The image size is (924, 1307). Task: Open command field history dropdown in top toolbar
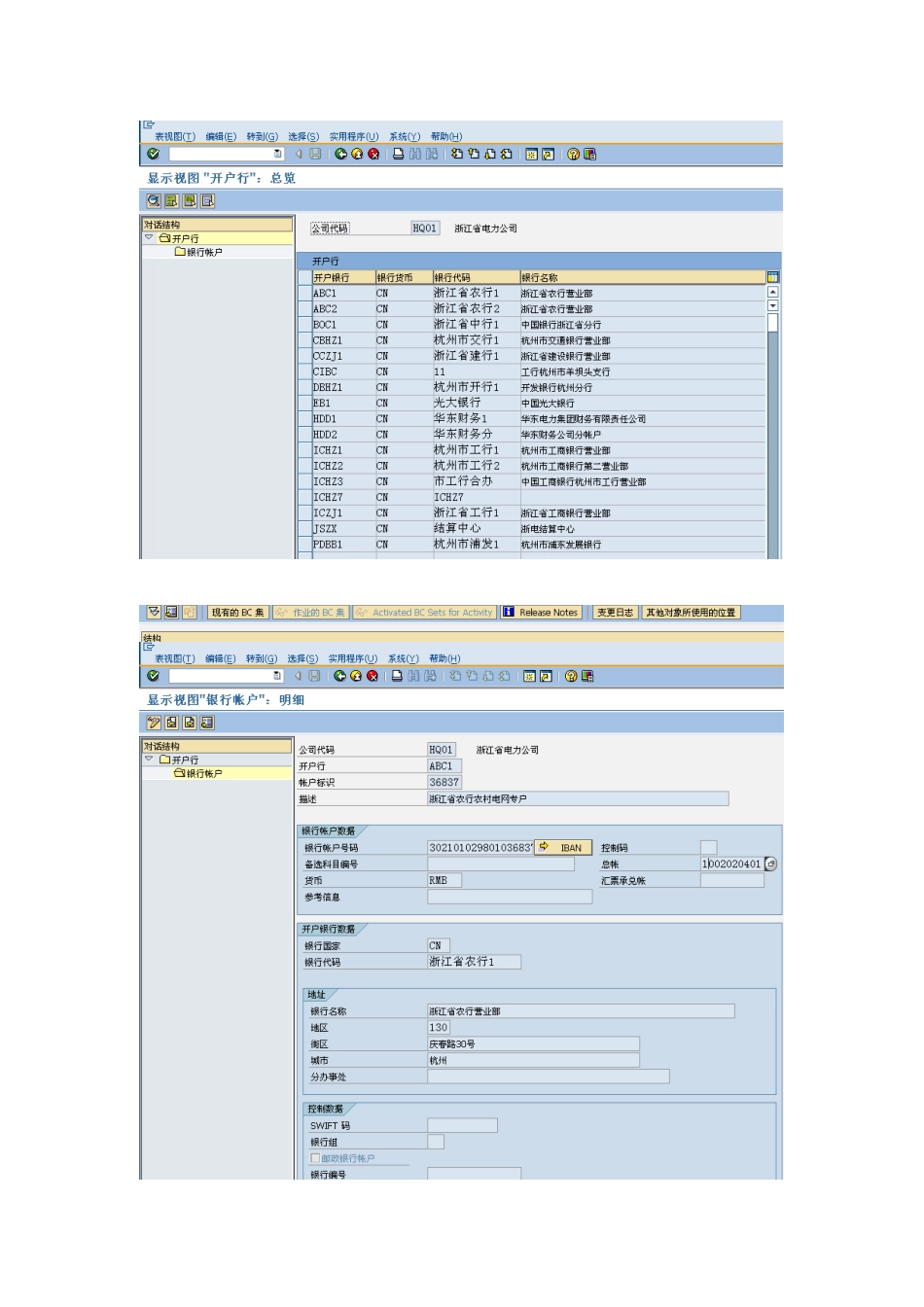tap(278, 154)
